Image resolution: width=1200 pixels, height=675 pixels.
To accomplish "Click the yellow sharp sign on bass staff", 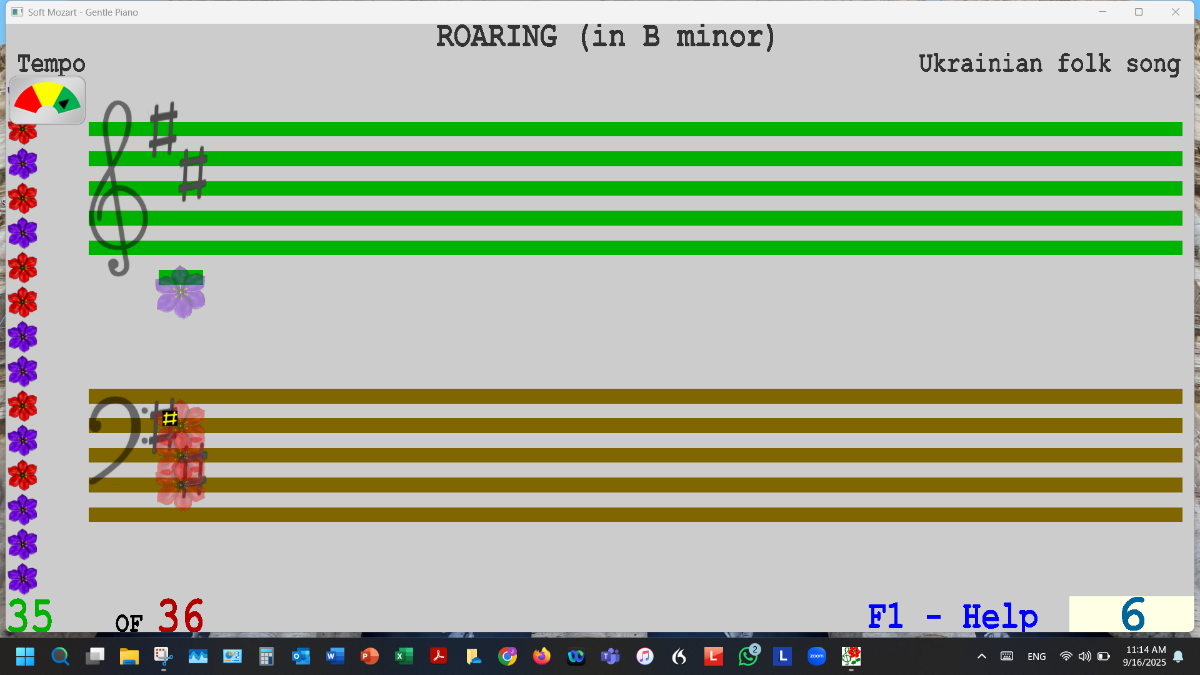I will (170, 418).
